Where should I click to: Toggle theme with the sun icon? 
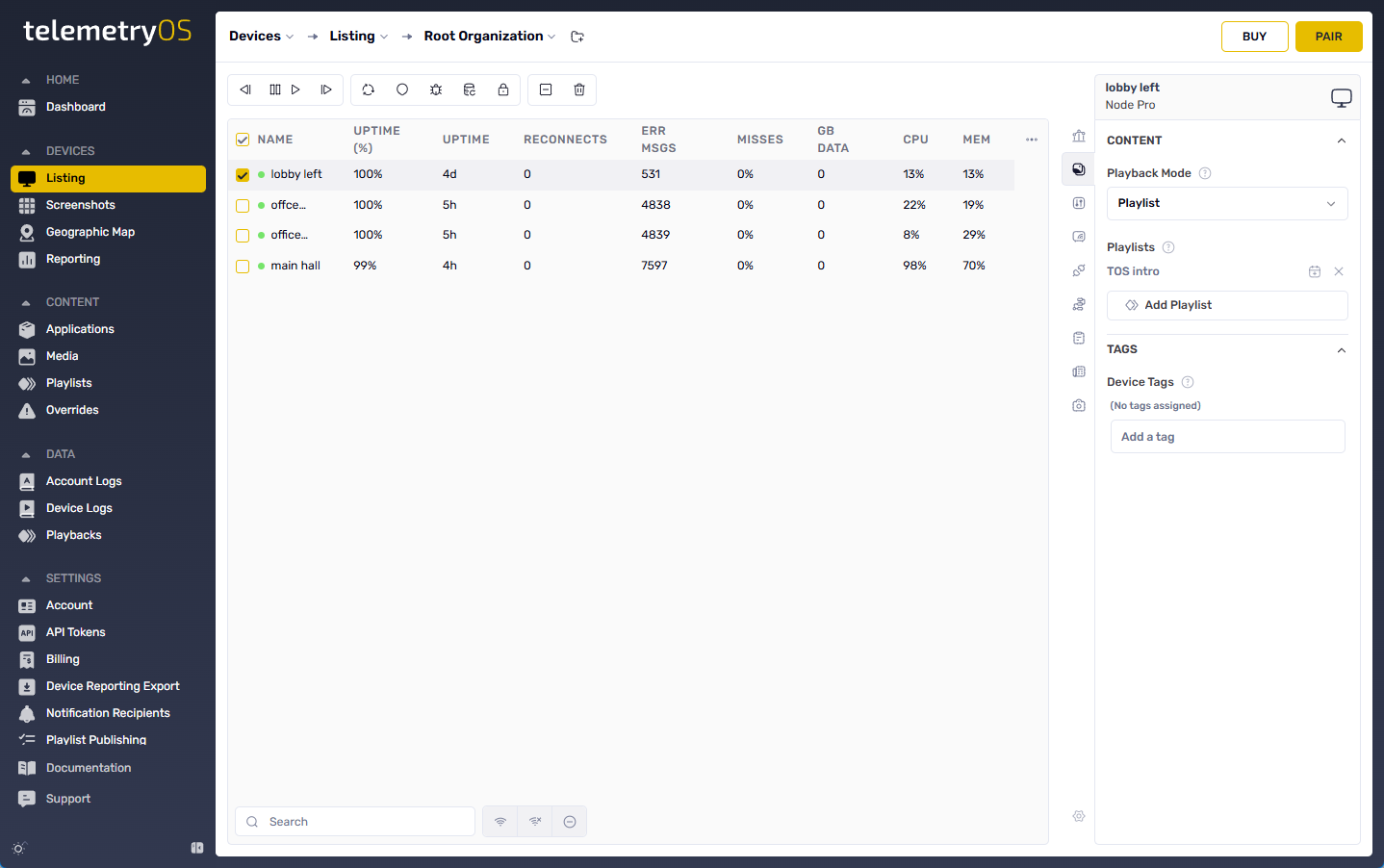[18, 848]
